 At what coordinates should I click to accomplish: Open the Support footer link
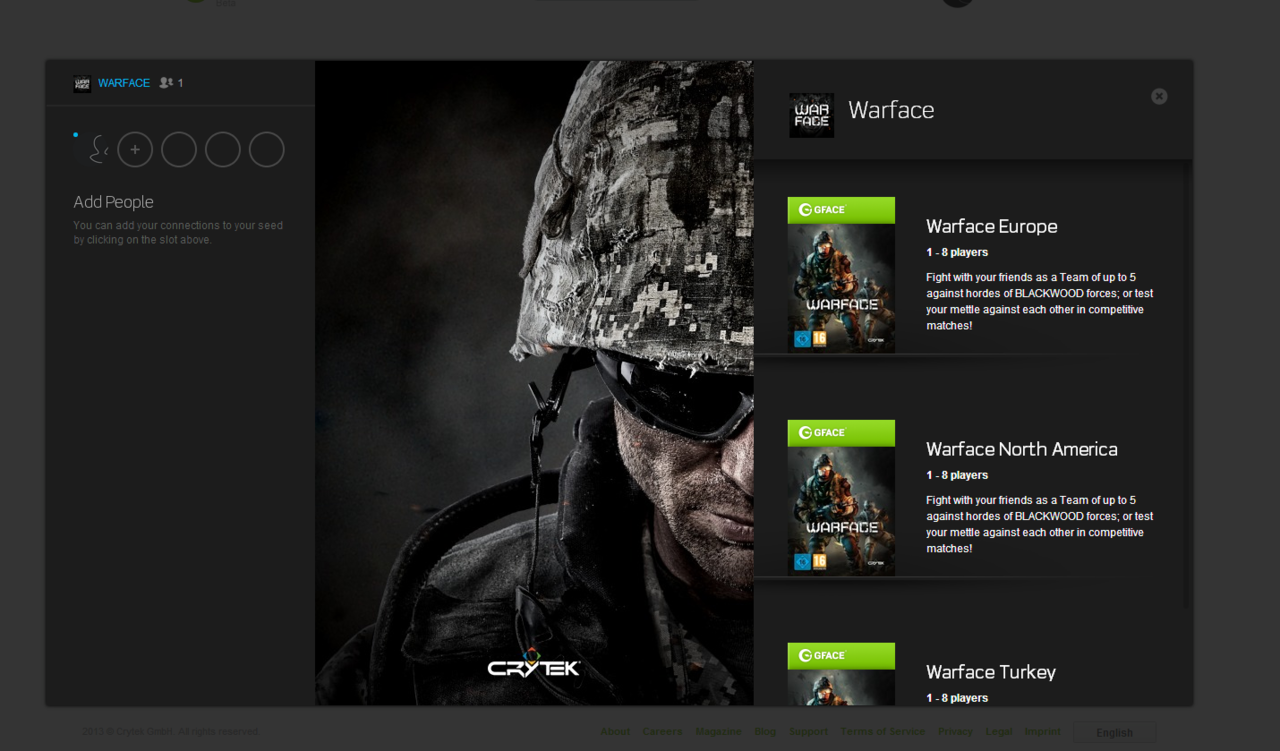coord(808,732)
